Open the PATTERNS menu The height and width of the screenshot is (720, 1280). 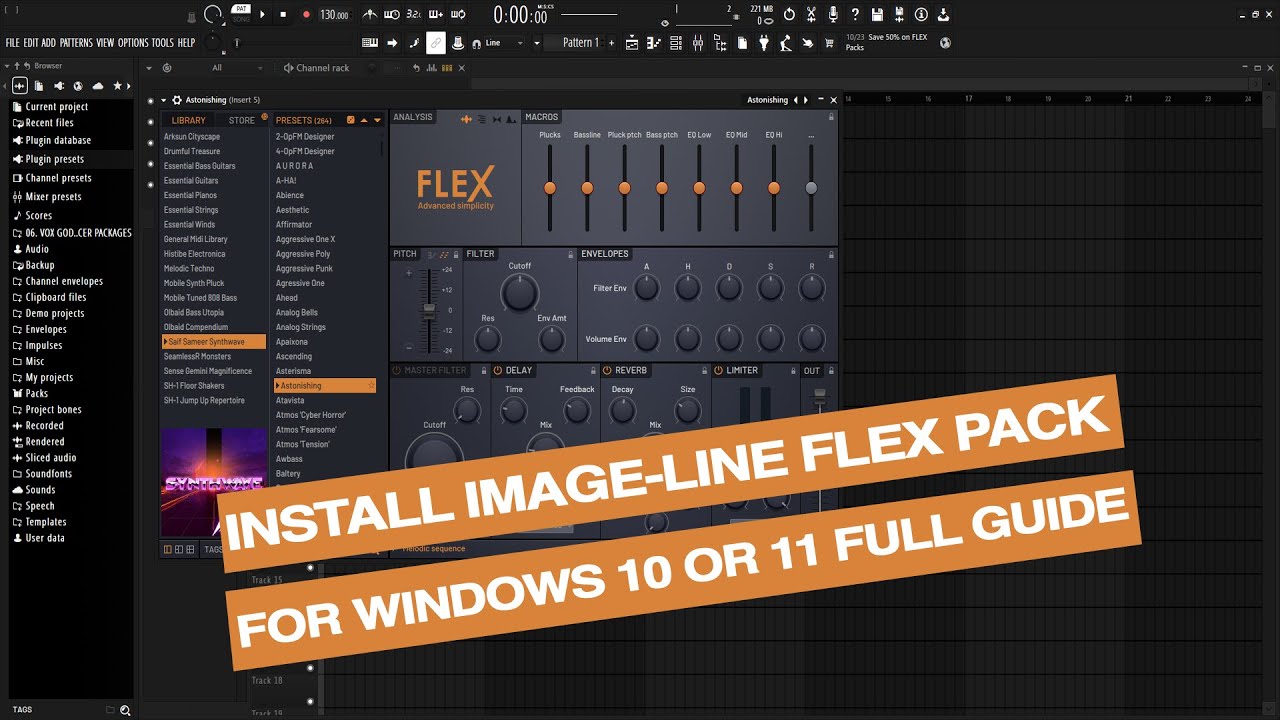(76, 43)
